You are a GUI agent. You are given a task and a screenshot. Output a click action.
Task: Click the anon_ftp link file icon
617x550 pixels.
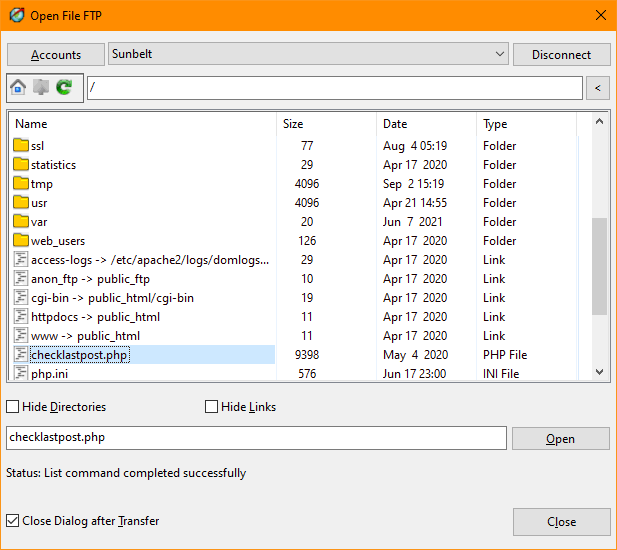[x=21, y=278]
